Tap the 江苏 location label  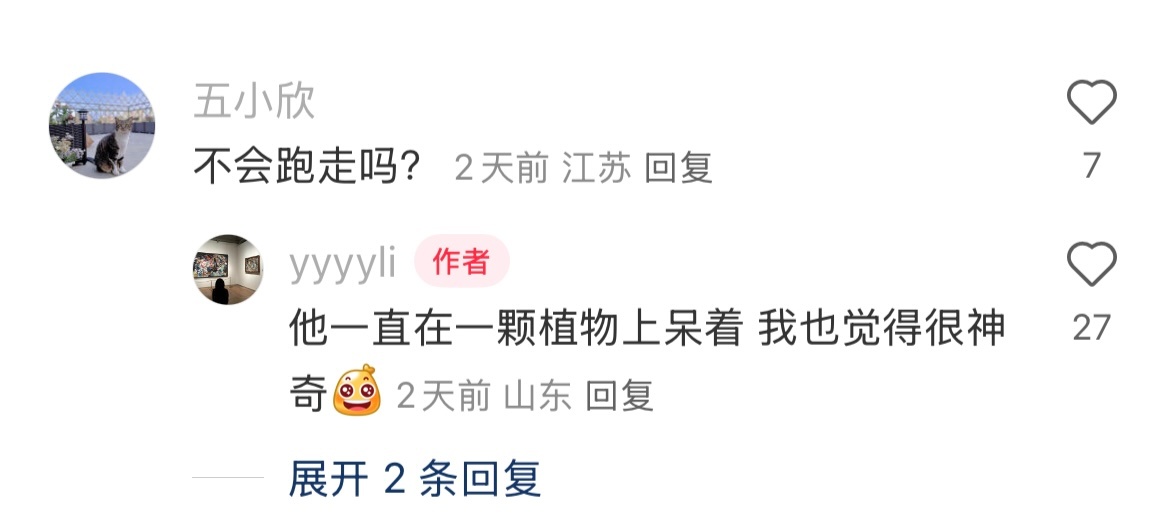[x=597, y=167]
